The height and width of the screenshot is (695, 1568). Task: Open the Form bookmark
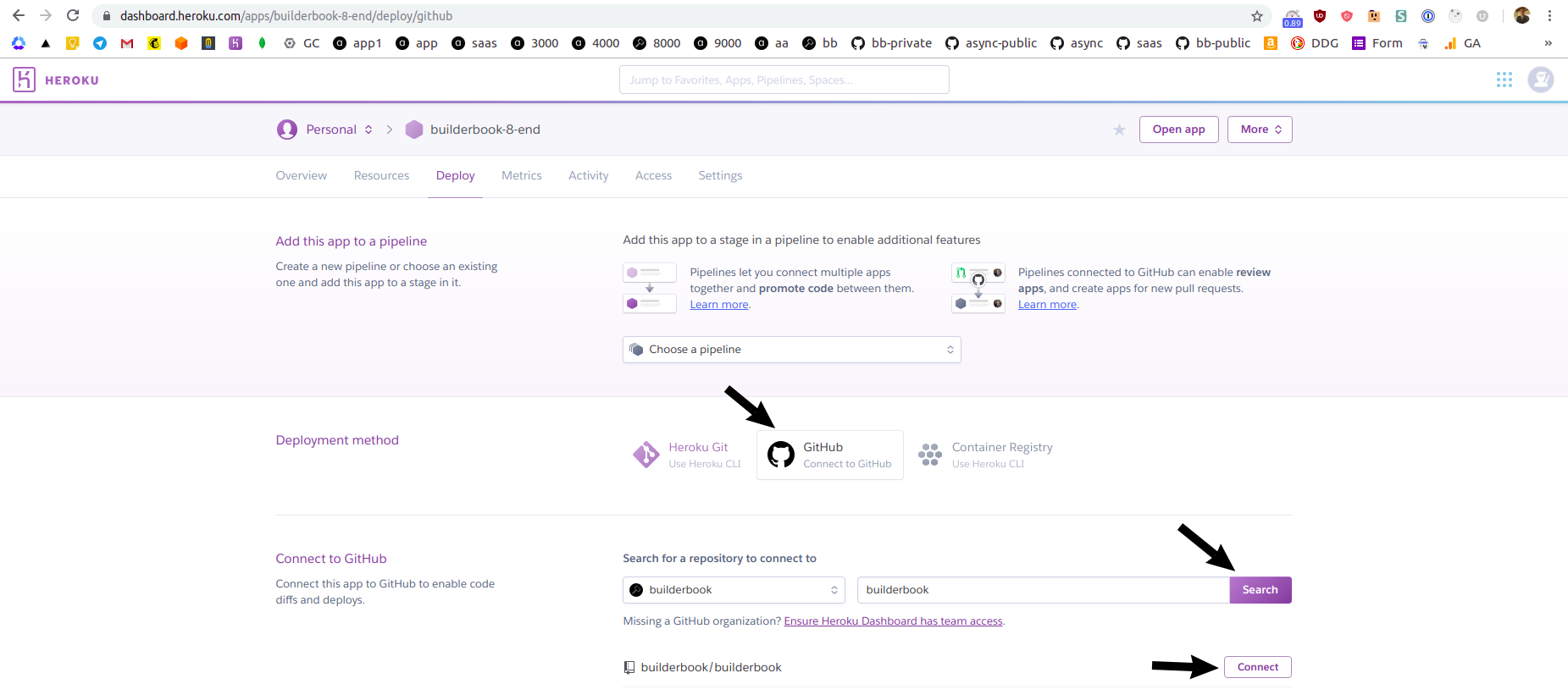tap(1377, 43)
